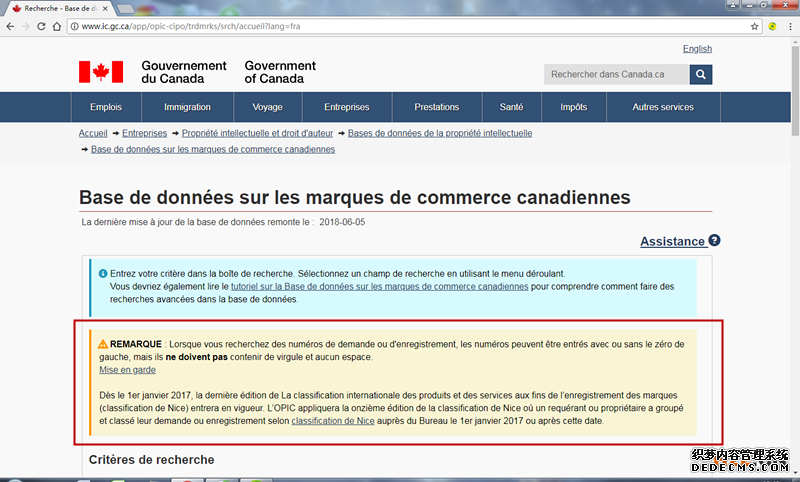Open the Immigration menu item

click(187, 107)
